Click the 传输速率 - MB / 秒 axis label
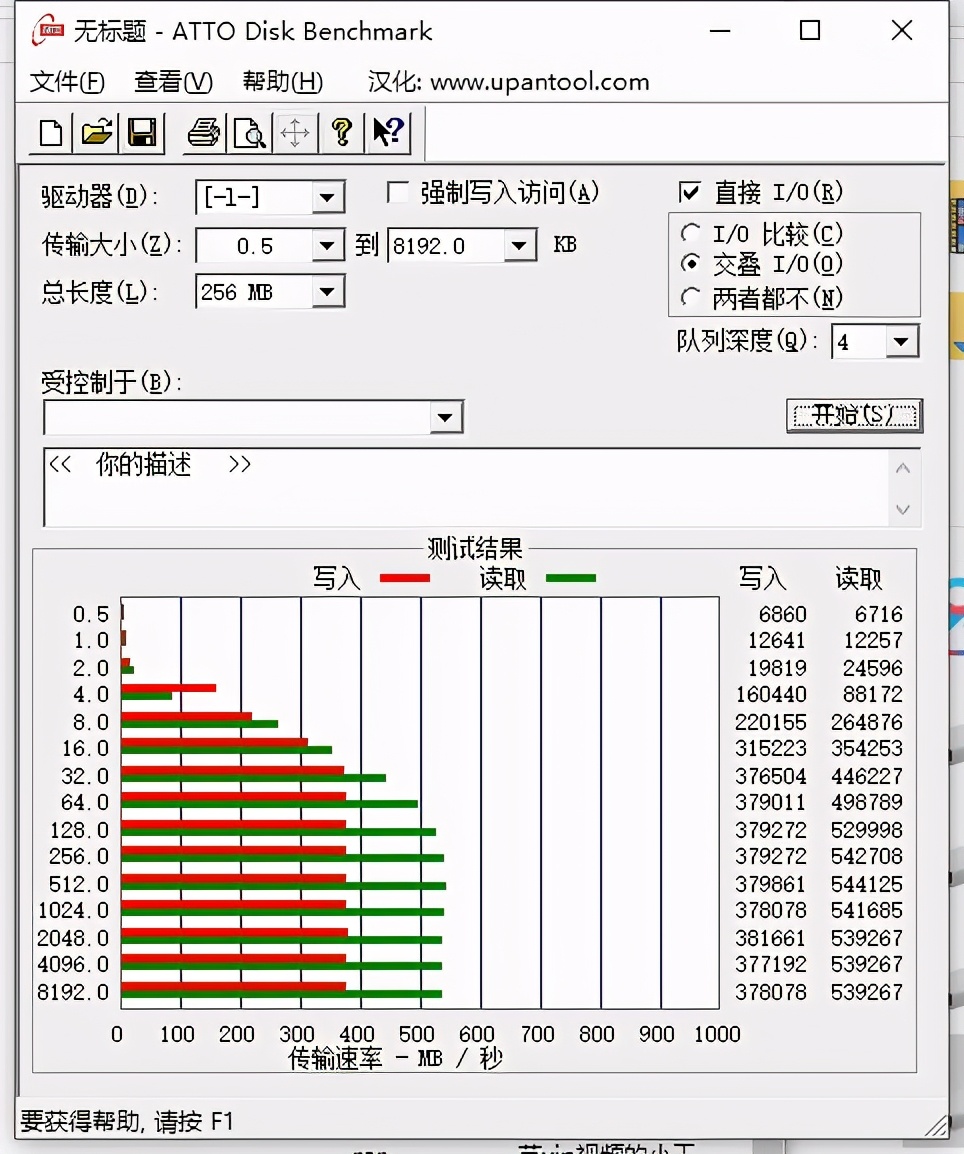 (395, 1059)
